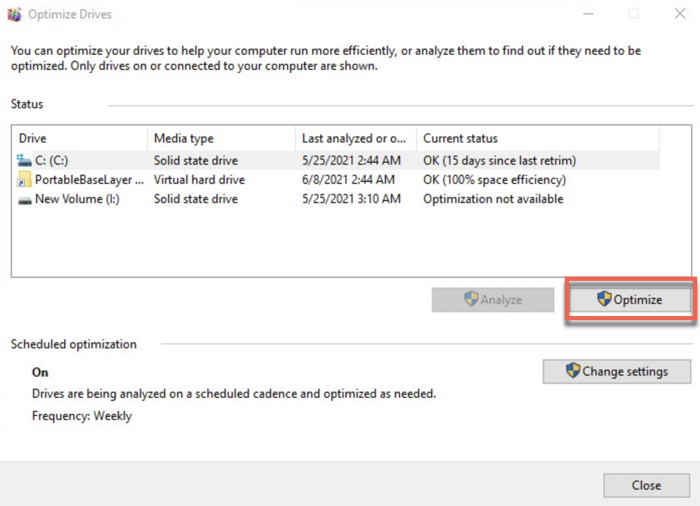
Task: Sort by the Media type column header
Action: tap(220, 138)
